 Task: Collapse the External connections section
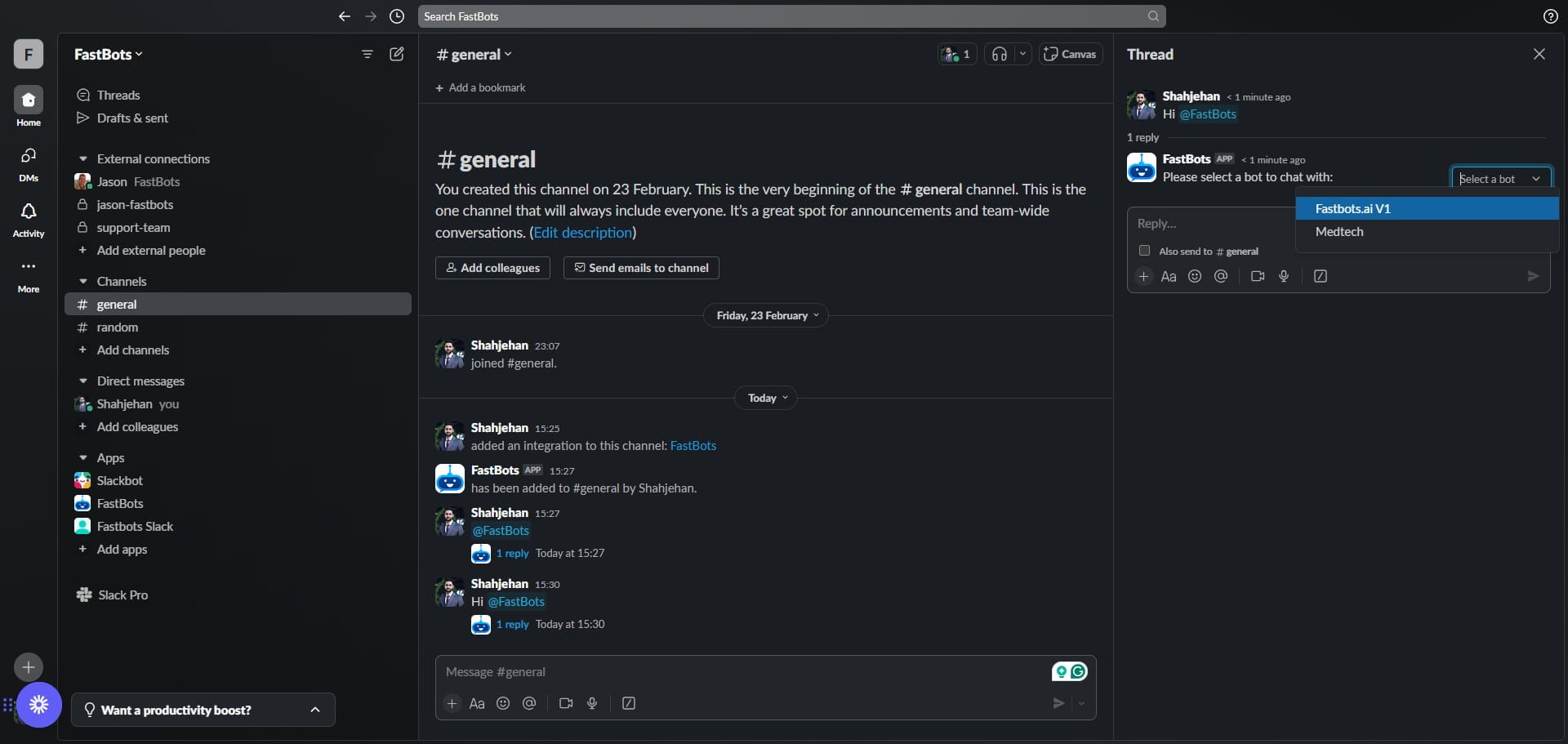click(83, 158)
